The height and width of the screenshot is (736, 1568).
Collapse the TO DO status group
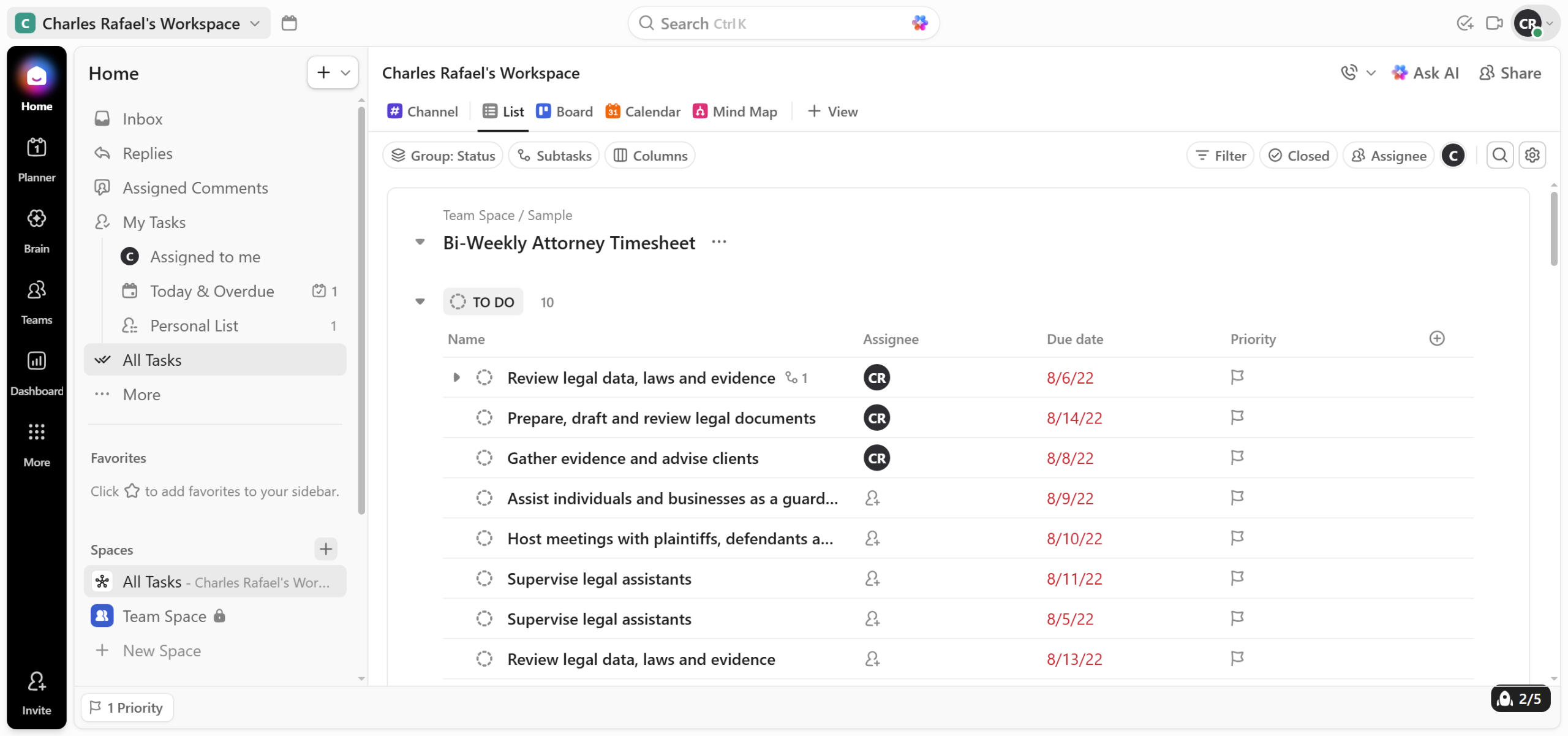tap(420, 302)
